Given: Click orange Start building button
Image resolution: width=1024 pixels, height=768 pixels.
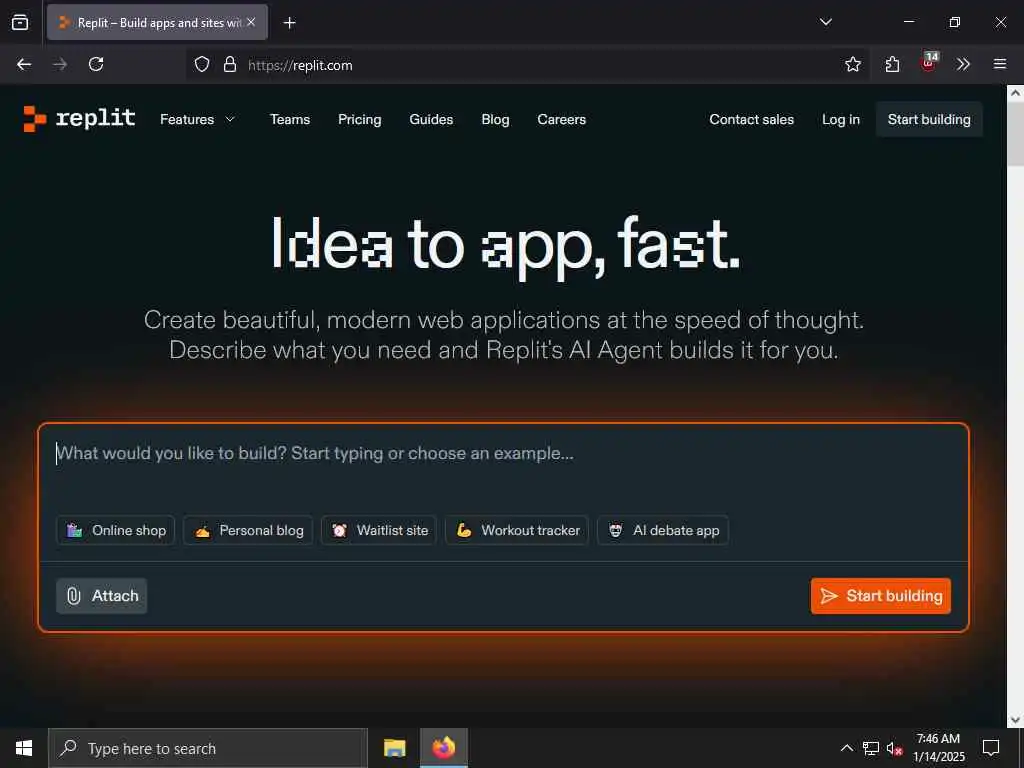Looking at the screenshot, I should (881, 596).
